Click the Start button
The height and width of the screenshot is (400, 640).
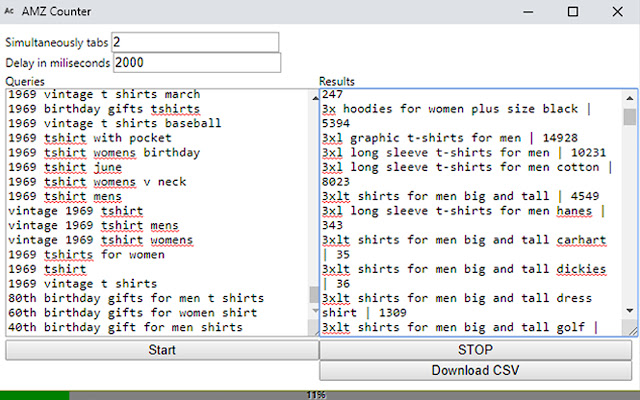click(162, 350)
